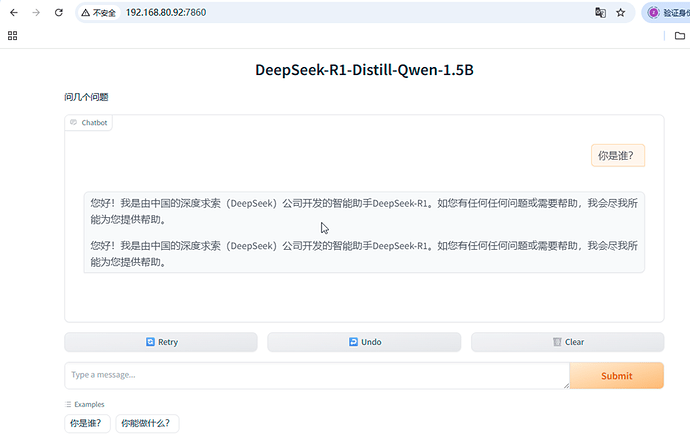Clear the chat with Clear button

pyautogui.click(x=568, y=342)
